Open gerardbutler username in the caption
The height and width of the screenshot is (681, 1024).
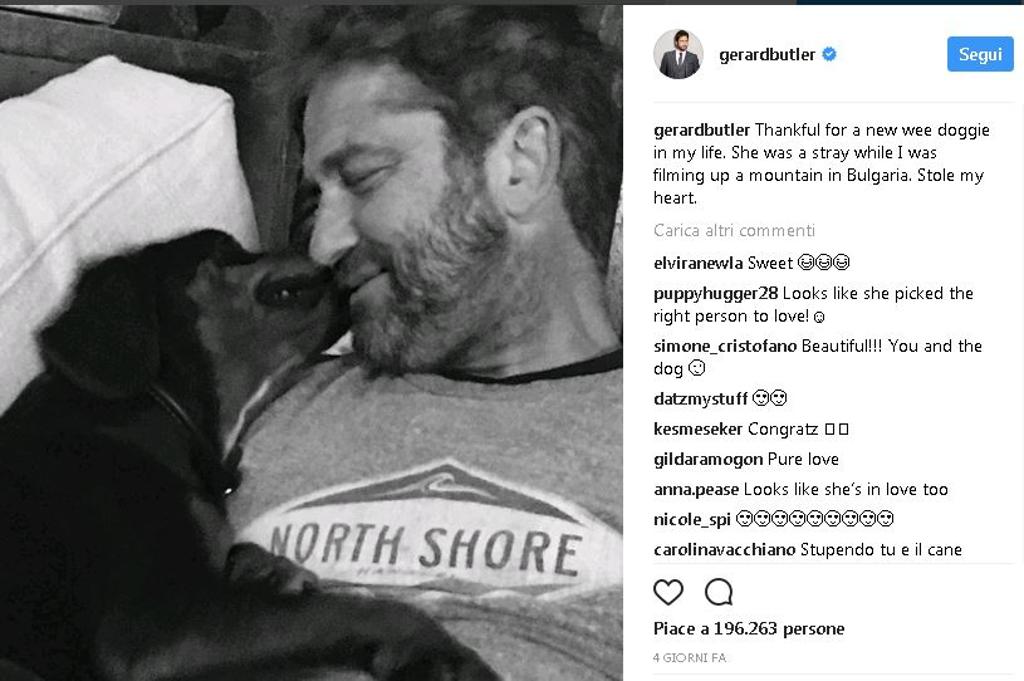pyautogui.click(x=701, y=130)
